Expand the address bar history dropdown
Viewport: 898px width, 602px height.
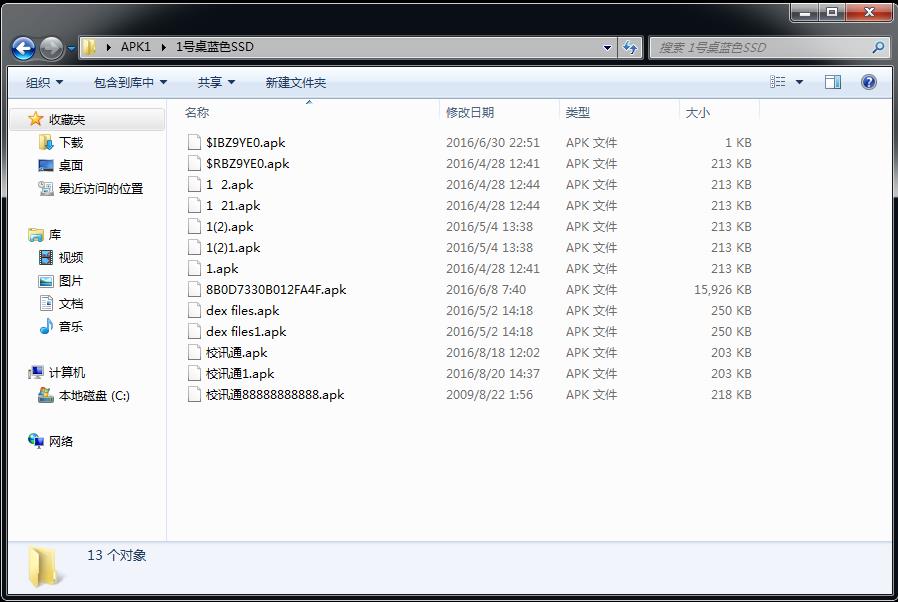click(x=608, y=47)
